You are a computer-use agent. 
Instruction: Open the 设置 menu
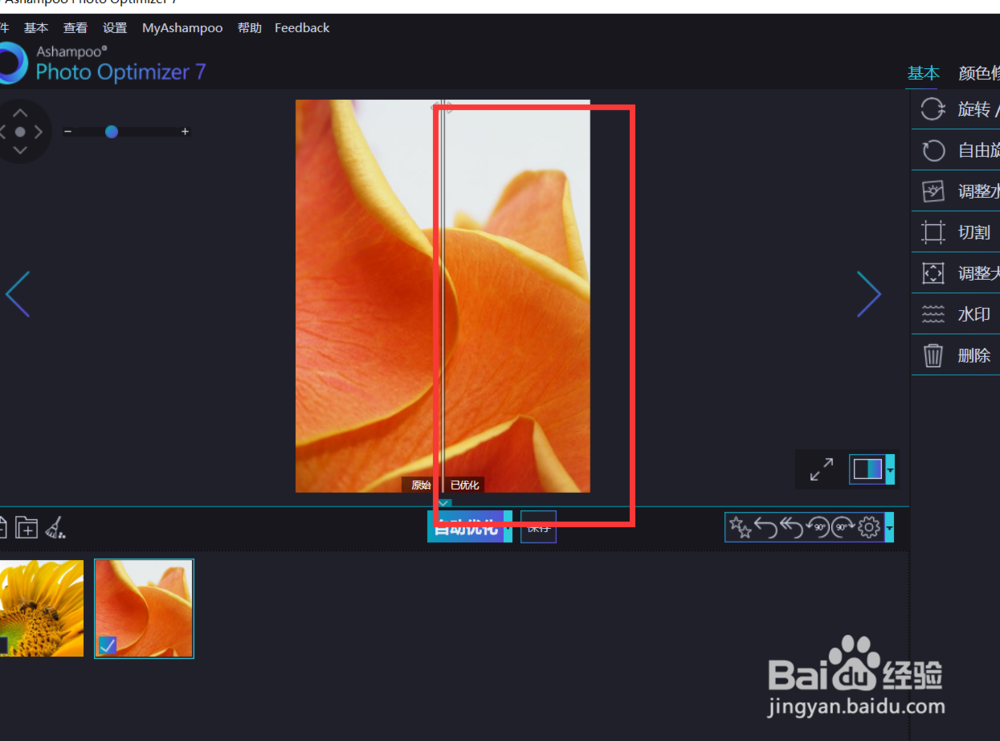pos(115,28)
